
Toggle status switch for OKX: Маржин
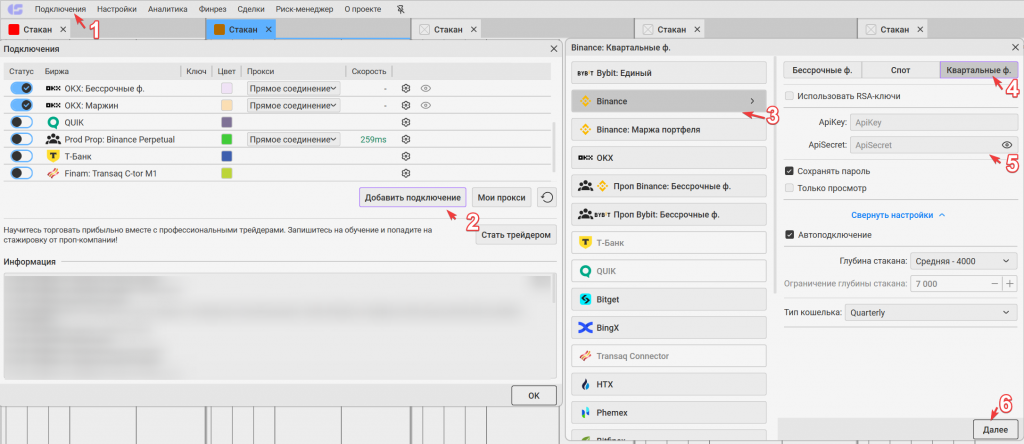point(22,105)
